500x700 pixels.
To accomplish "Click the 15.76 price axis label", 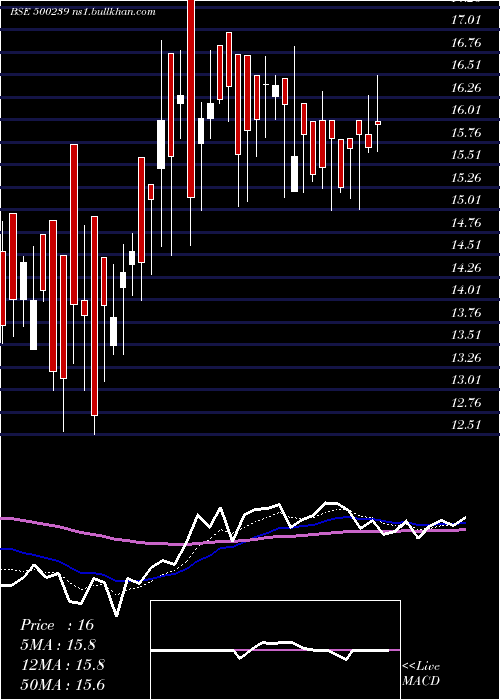I will pyautogui.click(x=466, y=133).
